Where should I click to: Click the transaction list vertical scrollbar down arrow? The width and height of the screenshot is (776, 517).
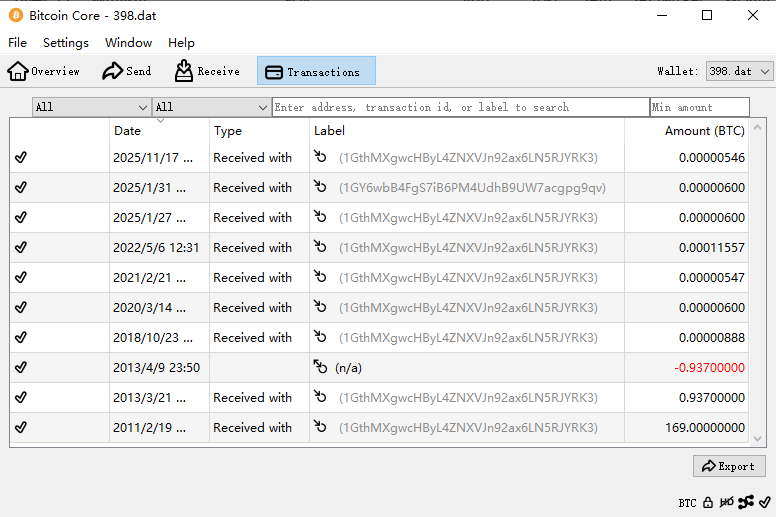756,439
